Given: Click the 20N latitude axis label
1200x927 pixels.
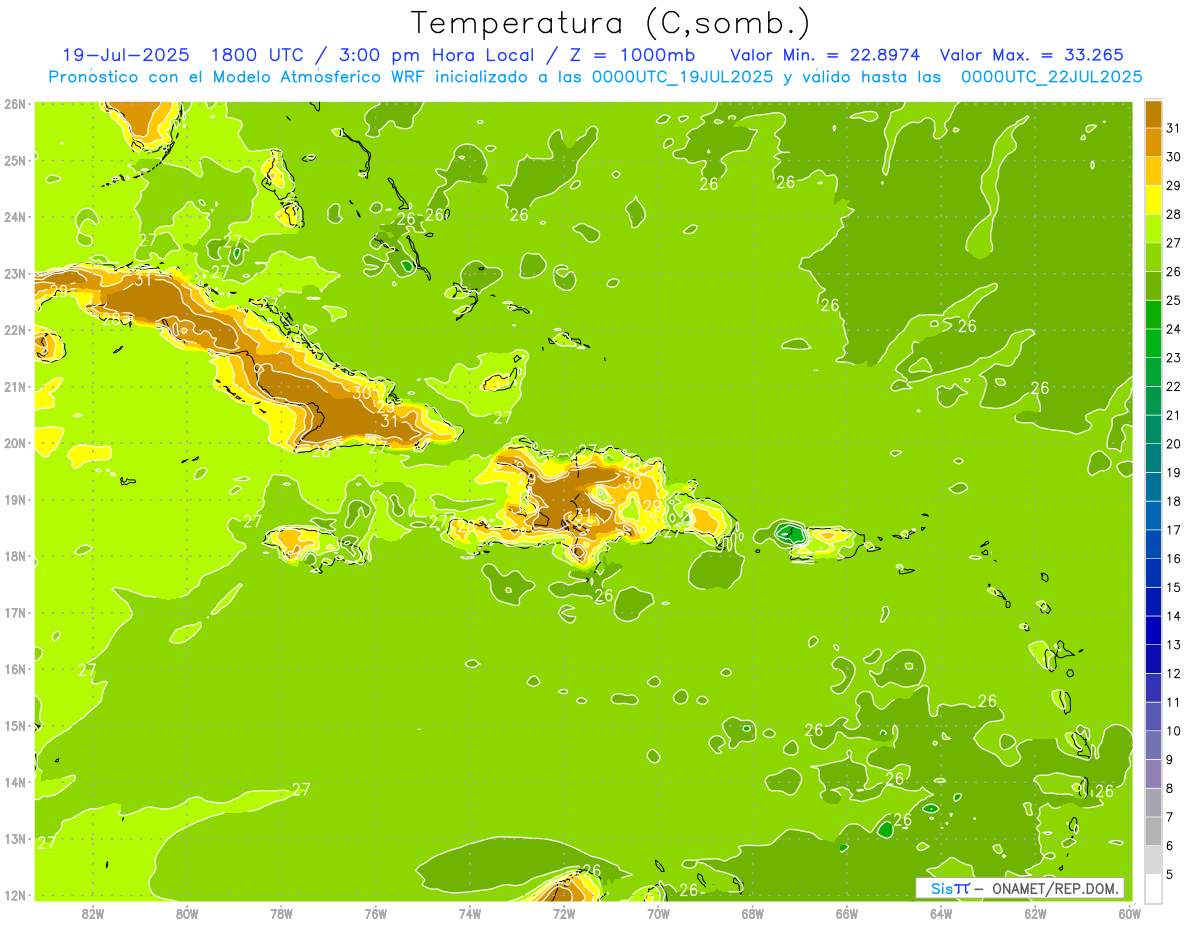Looking at the screenshot, I should pyautogui.click(x=14, y=442).
